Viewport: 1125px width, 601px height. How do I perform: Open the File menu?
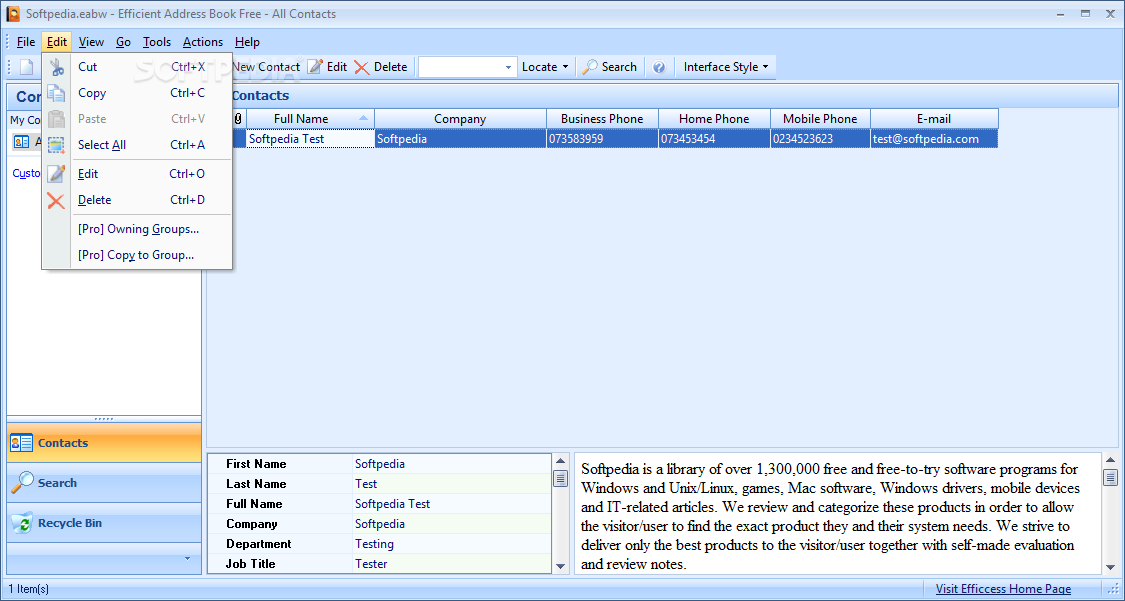(26, 42)
